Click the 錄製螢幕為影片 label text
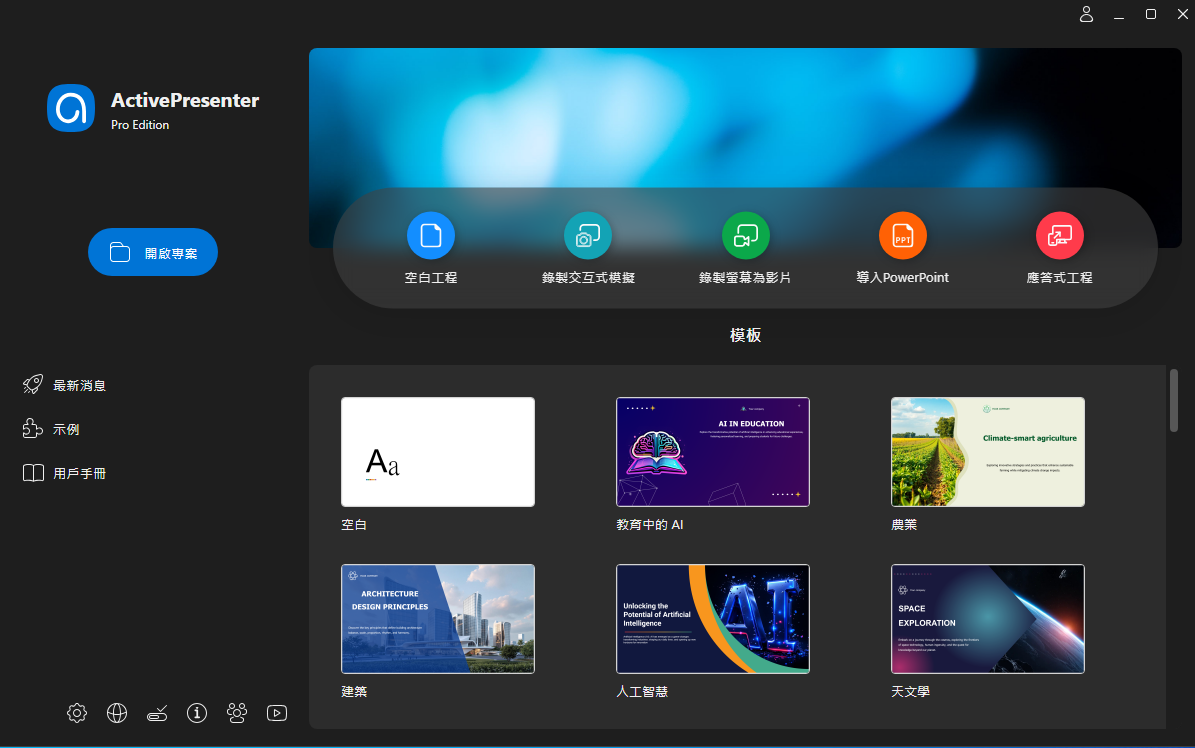Image resolution: width=1195 pixels, height=748 pixels. 745,278
